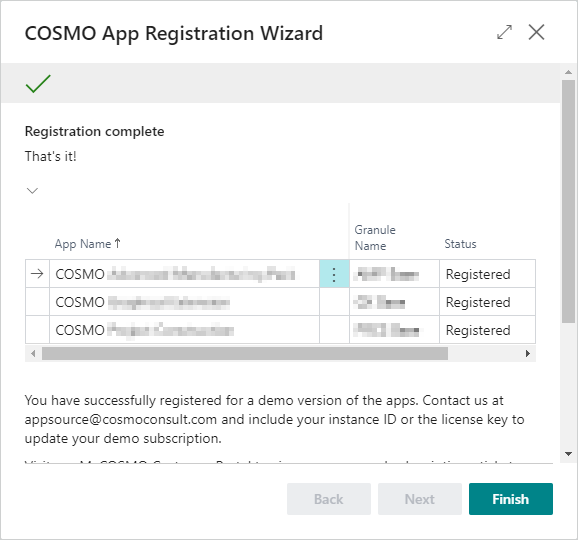Select the second COSMO app name cell
Image resolution: width=578 pixels, height=540 pixels.
pos(184,302)
